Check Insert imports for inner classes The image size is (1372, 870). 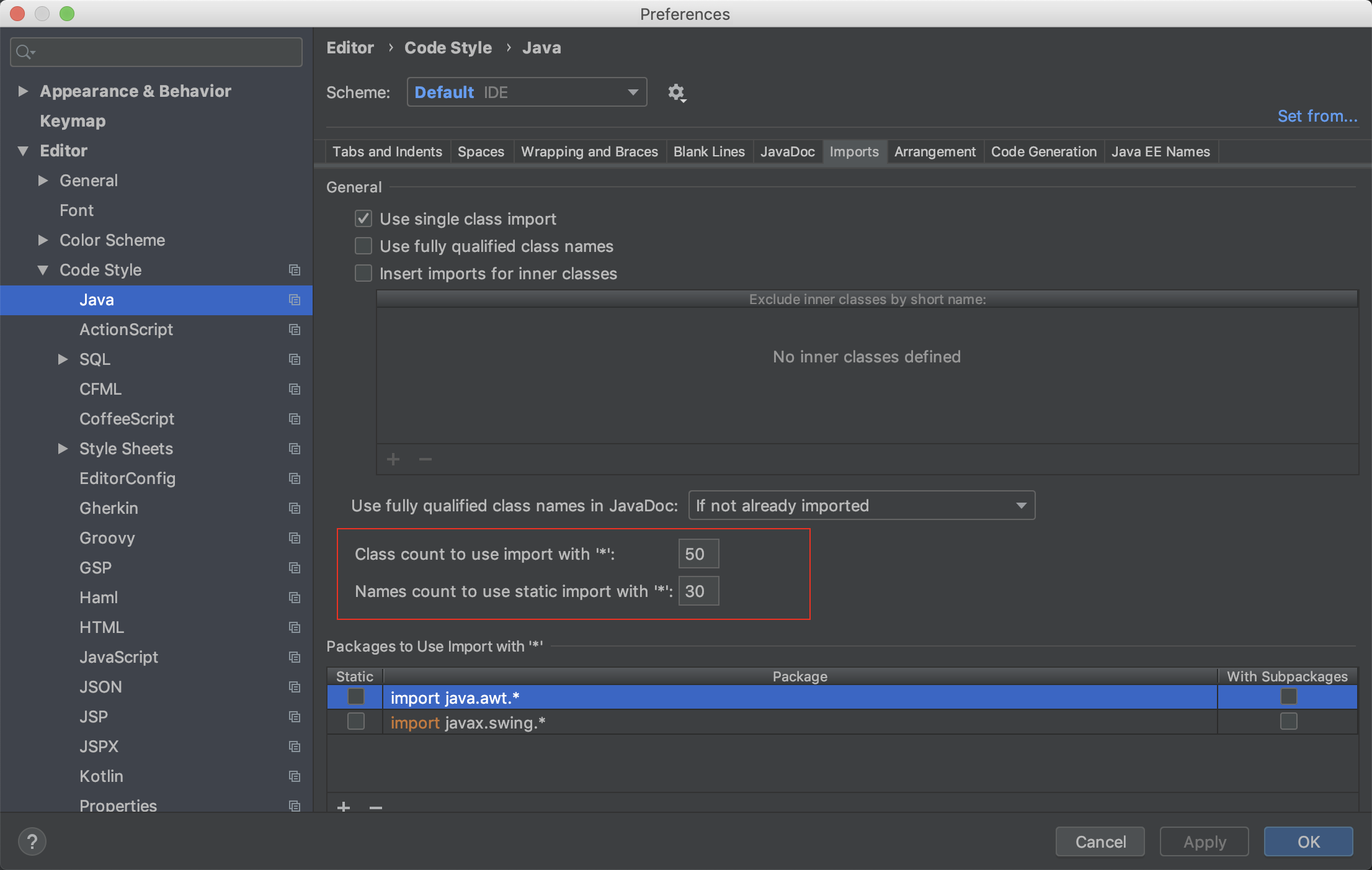point(363,274)
